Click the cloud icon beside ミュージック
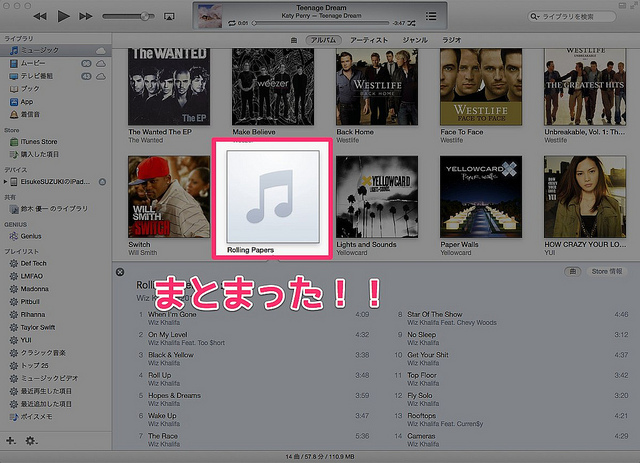This screenshot has height=463, width=640. pos(101,51)
